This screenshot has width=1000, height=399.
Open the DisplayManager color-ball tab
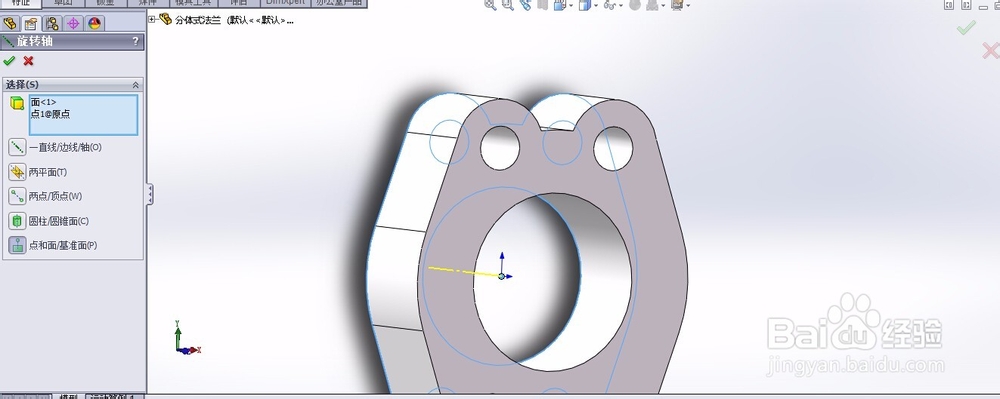pyautogui.click(x=94, y=24)
